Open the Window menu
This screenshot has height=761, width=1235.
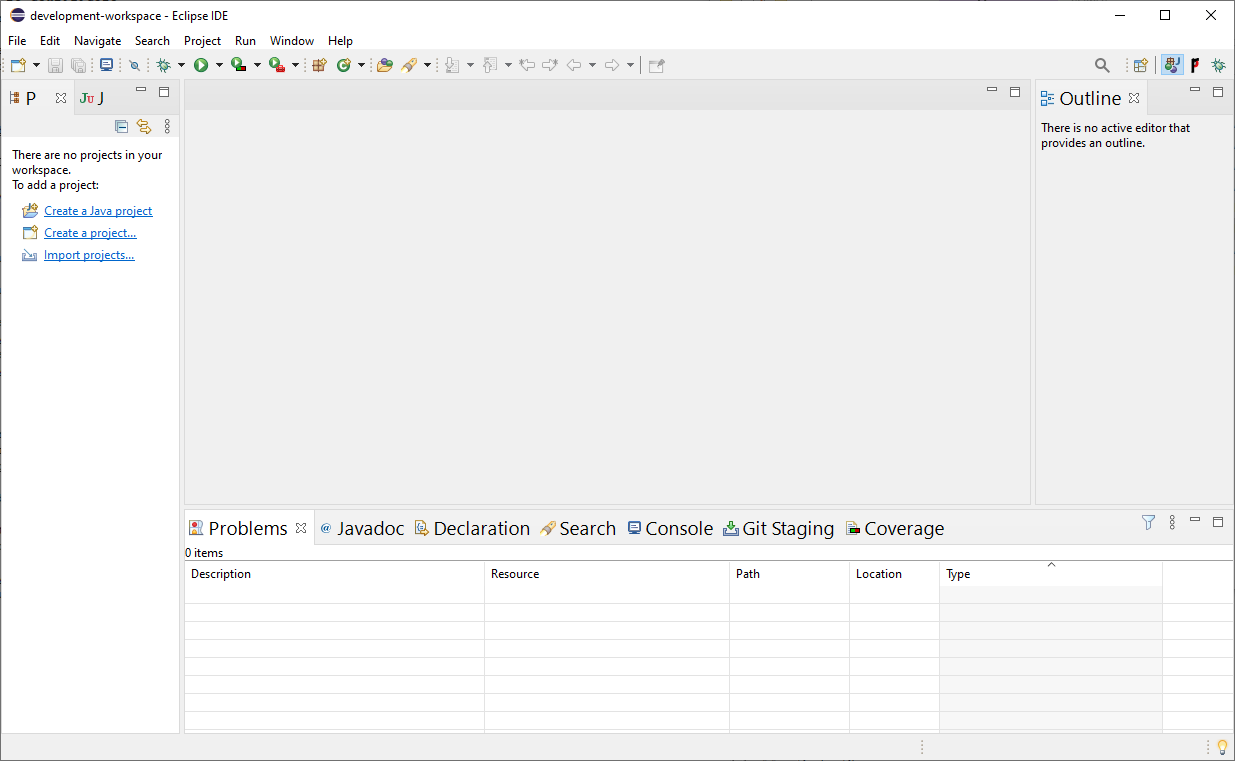tap(291, 41)
